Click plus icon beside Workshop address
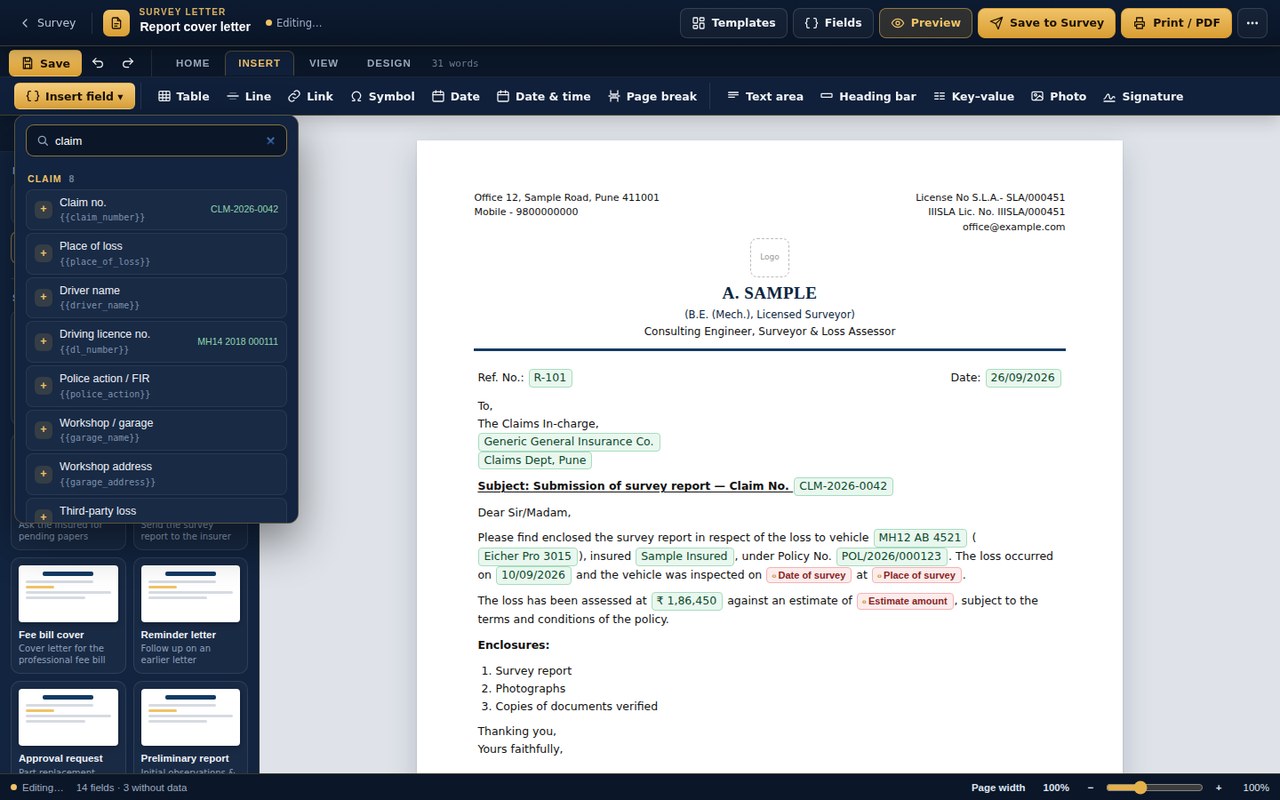Image resolution: width=1280 pixels, height=800 pixels. coord(43,473)
